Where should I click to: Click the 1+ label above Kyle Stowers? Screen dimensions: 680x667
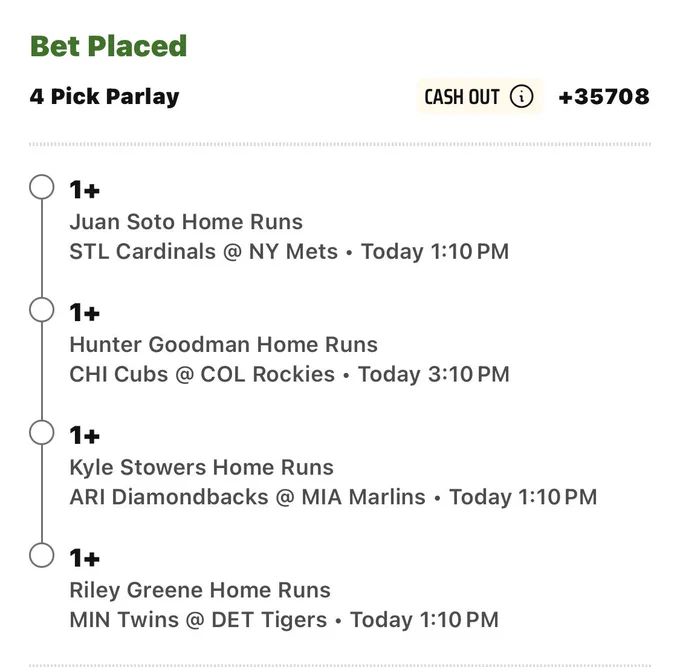[85, 435]
